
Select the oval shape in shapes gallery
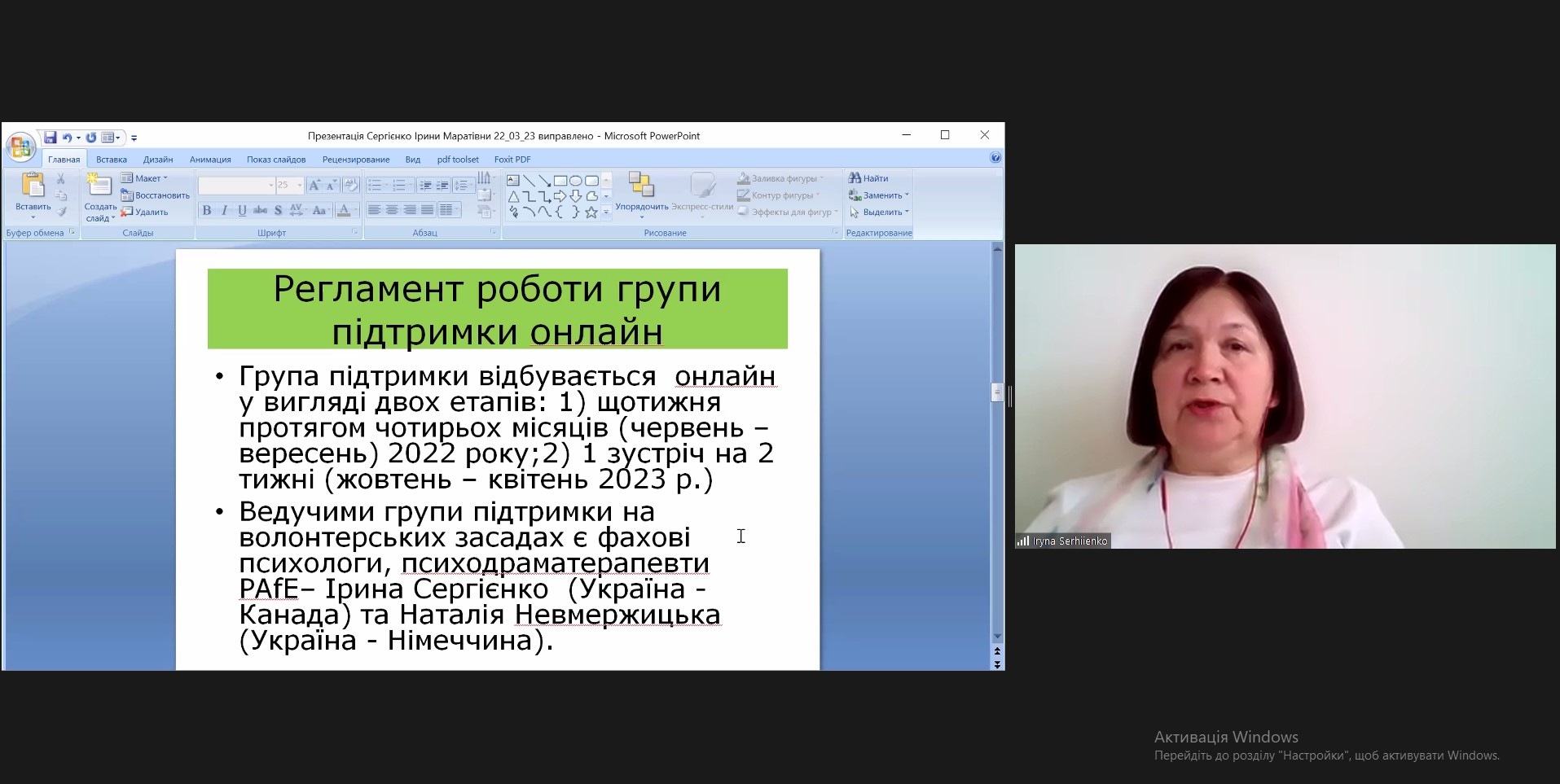tap(576, 180)
